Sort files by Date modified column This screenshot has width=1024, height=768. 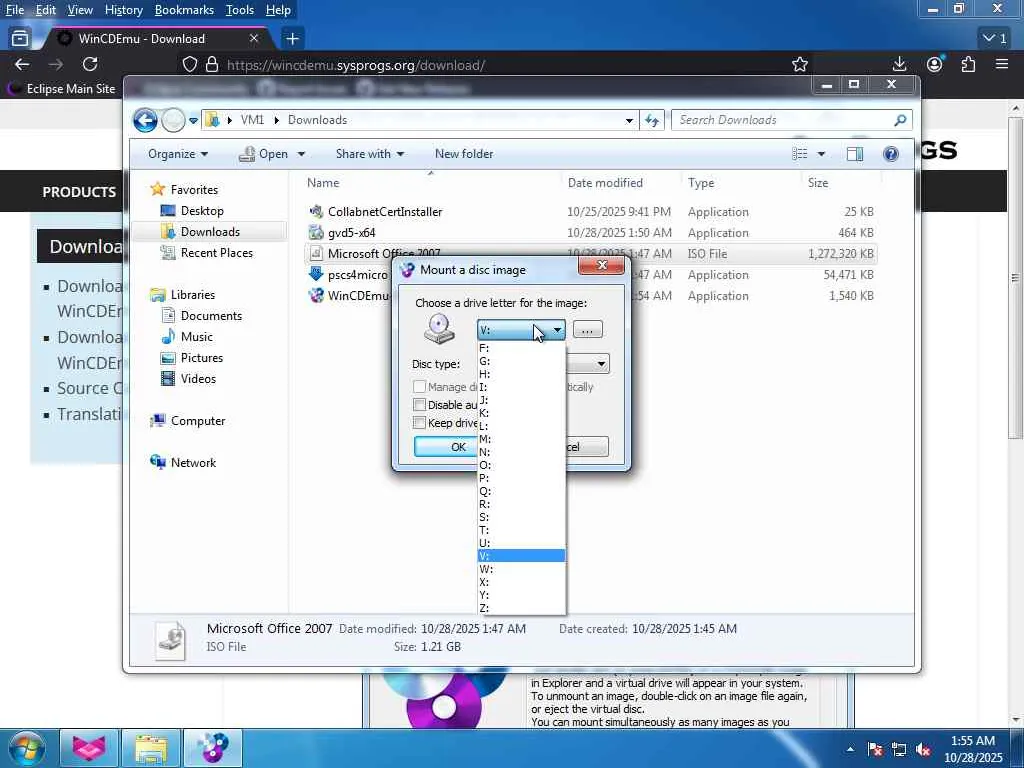[605, 183]
